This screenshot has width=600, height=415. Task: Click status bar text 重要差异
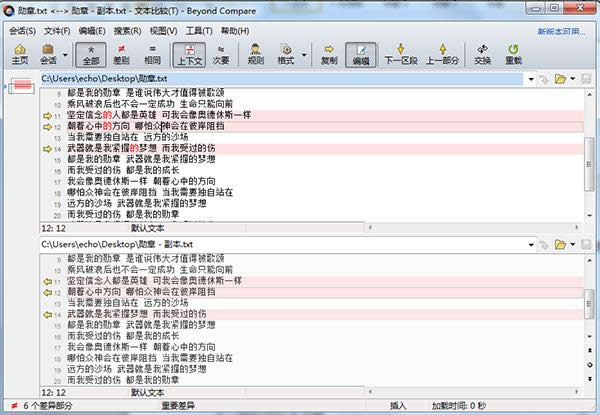(178, 405)
